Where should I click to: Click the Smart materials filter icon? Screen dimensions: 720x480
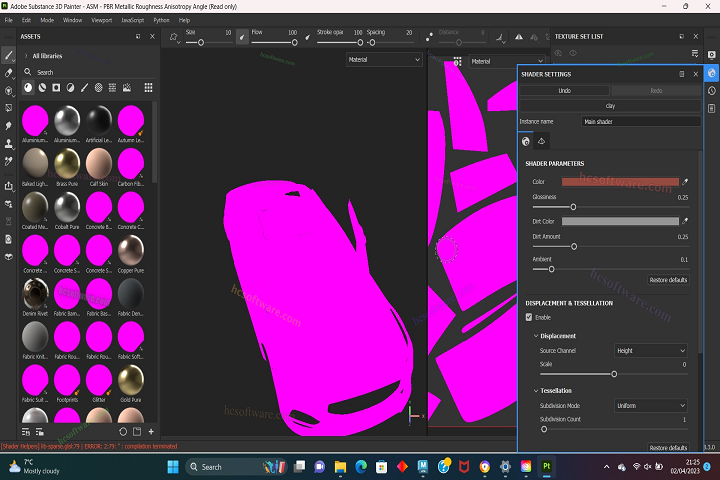(42, 88)
